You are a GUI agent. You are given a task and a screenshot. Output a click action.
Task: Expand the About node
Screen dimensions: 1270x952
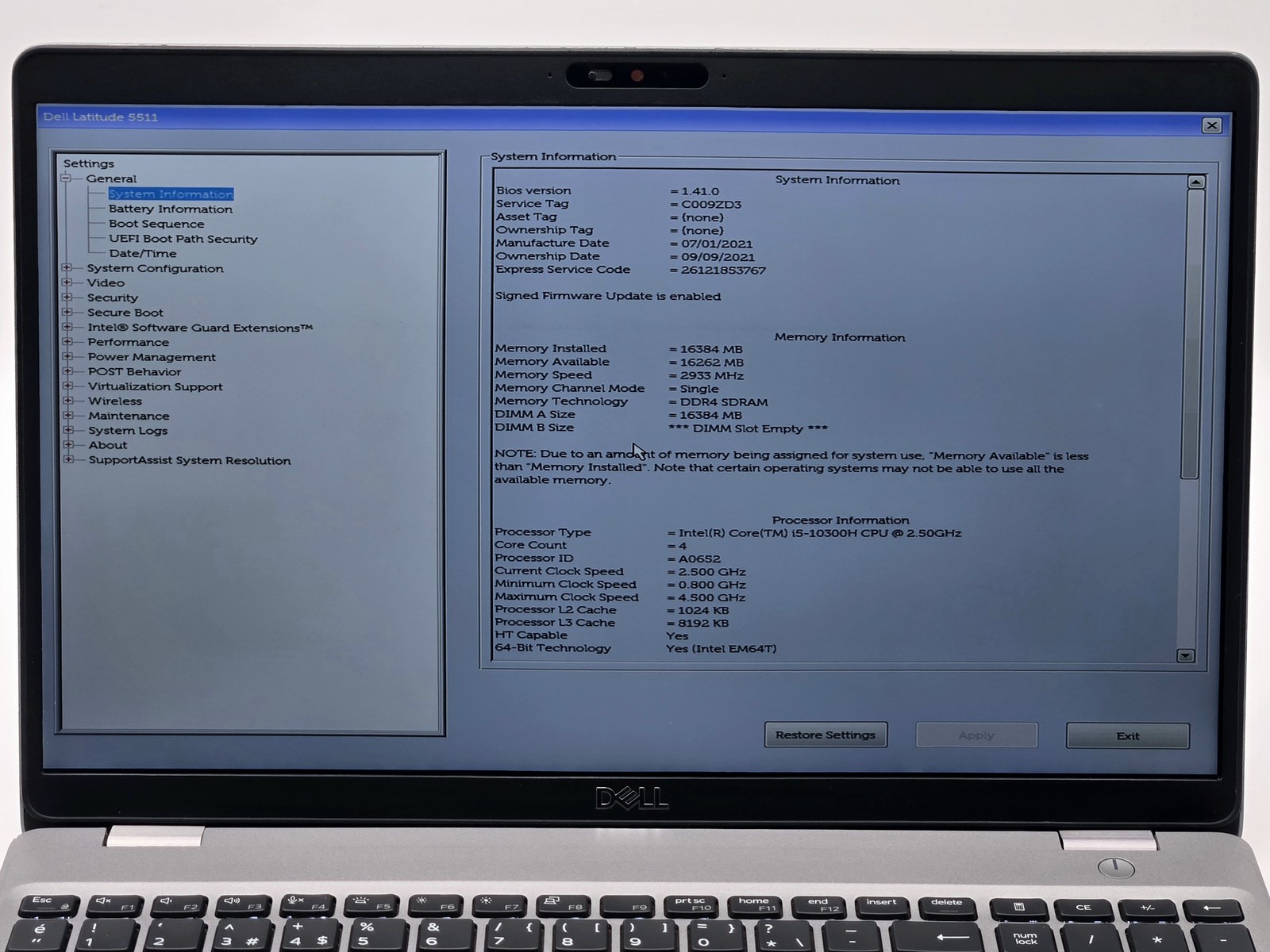(x=68, y=445)
